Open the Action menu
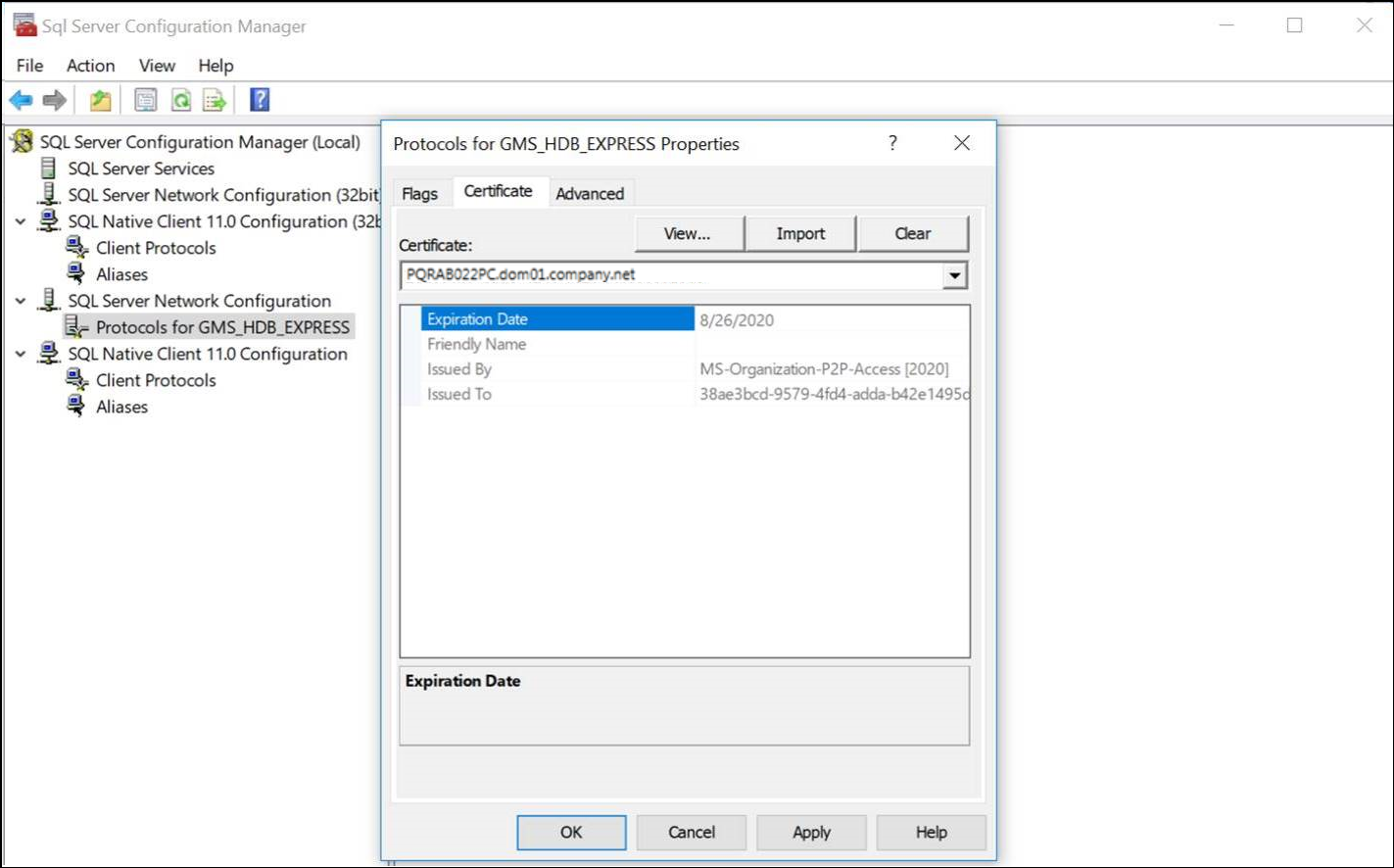Viewport: 1394px width, 868px height. [x=90, y=66]
